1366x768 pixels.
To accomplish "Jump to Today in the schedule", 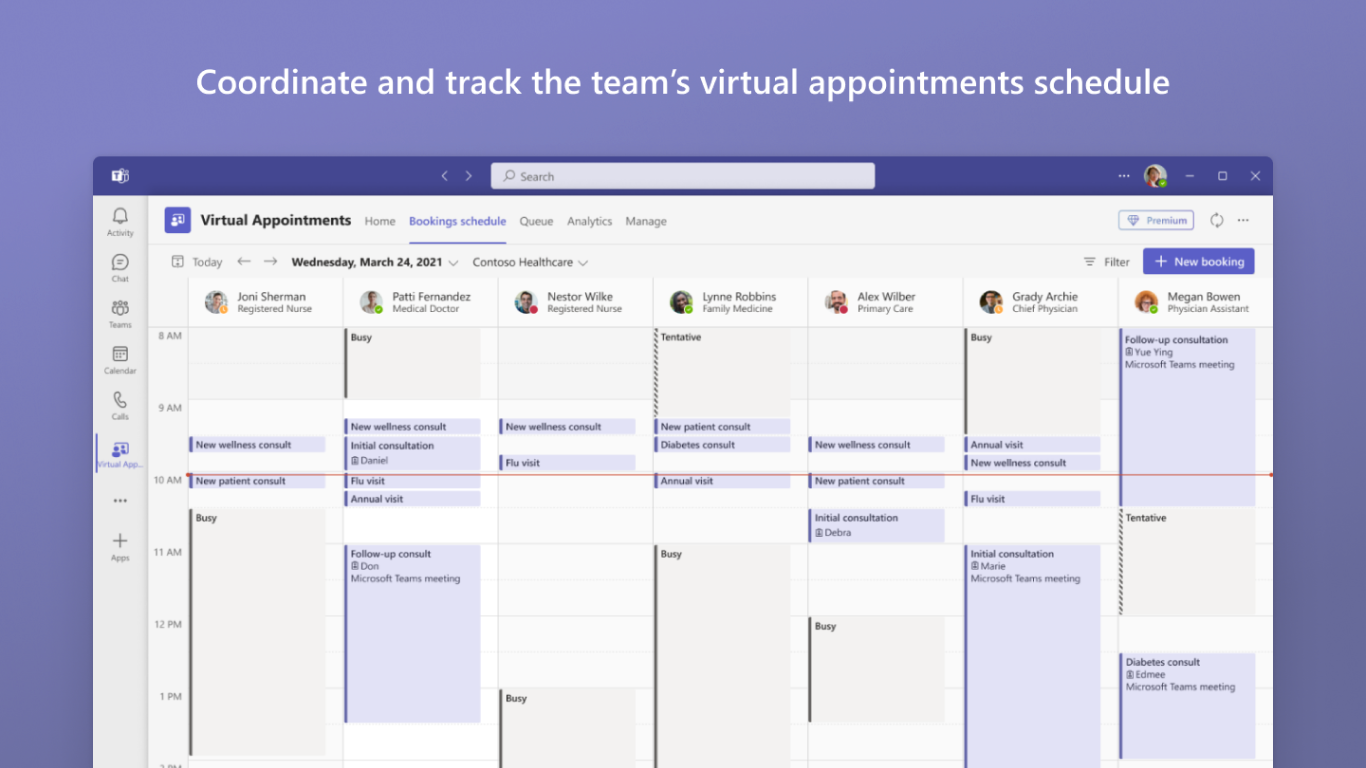I will point(196,262).
